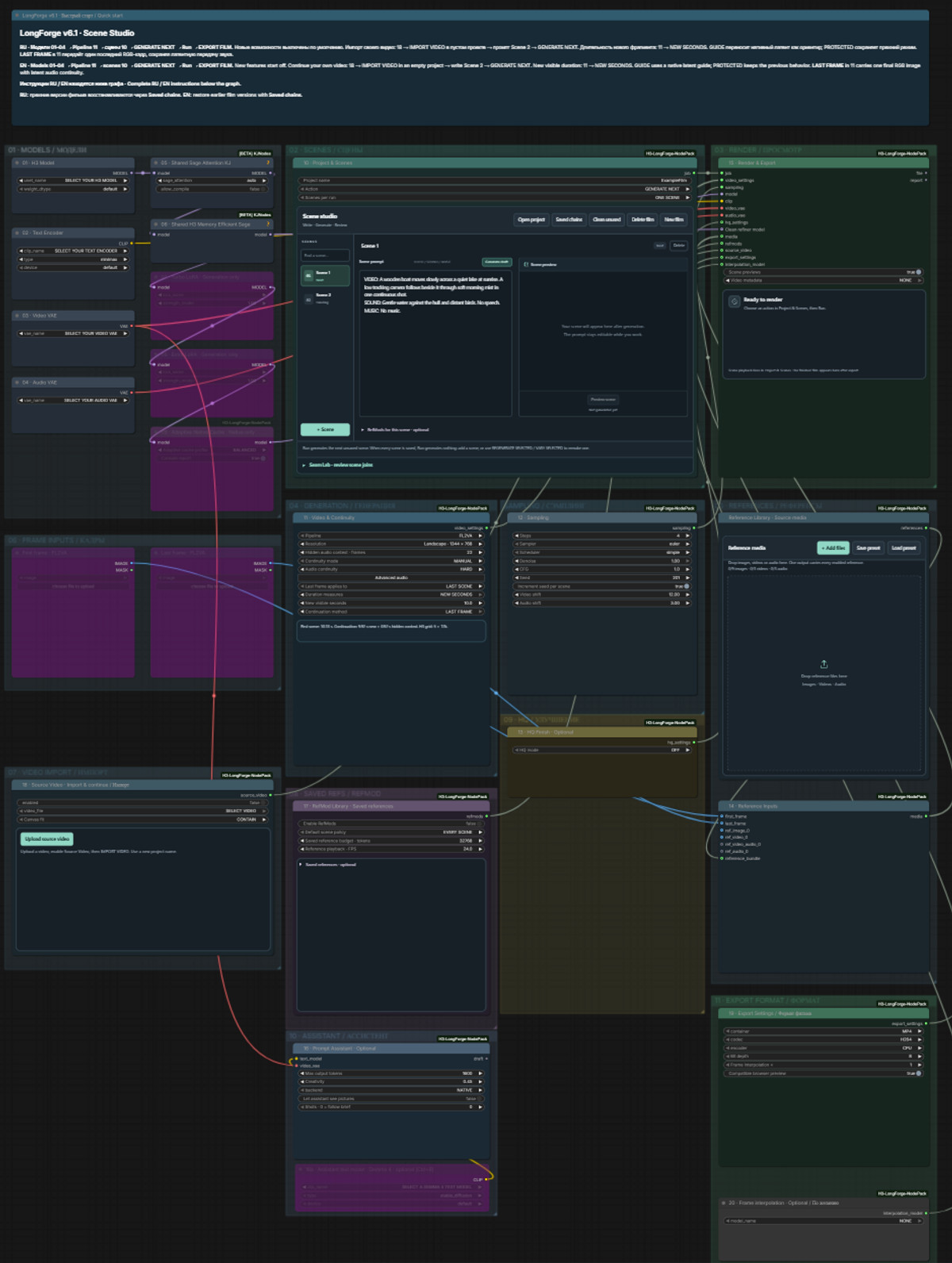Image resolution: width=952 pixels, height=1263 pixels.
Task: Expand RefMods for this scene section
Action: click(395, 430)
